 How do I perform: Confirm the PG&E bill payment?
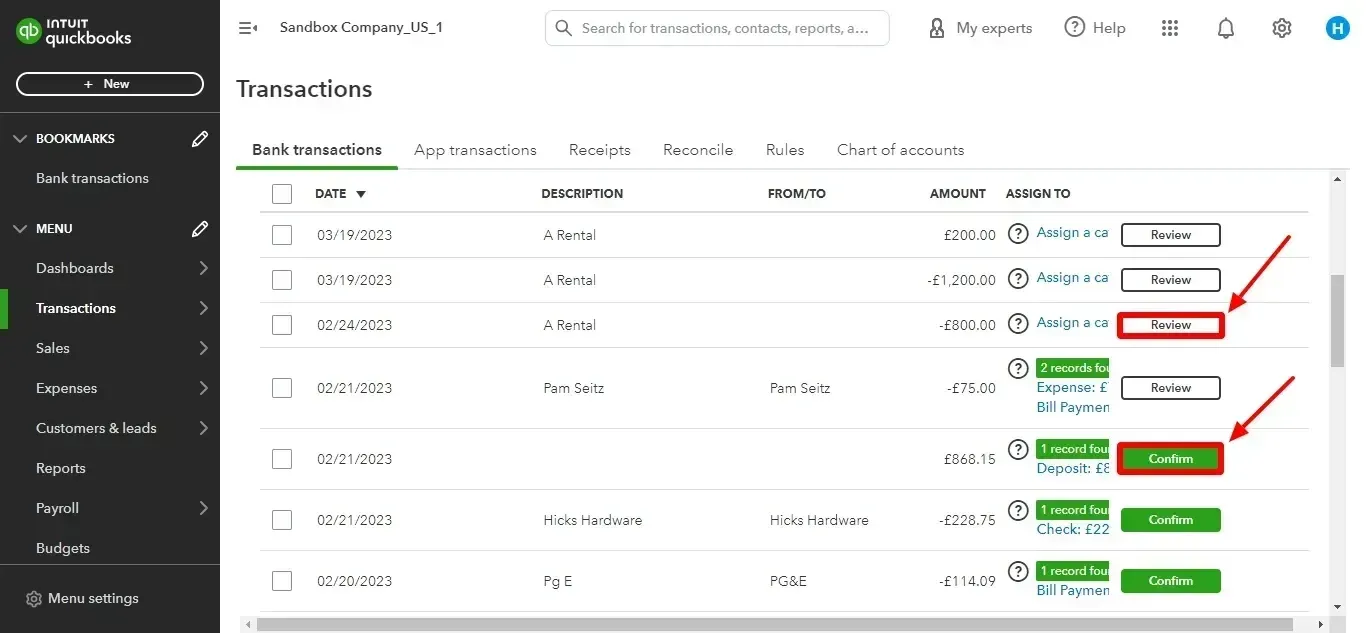pyautogui.click(x=1171, y=581)
